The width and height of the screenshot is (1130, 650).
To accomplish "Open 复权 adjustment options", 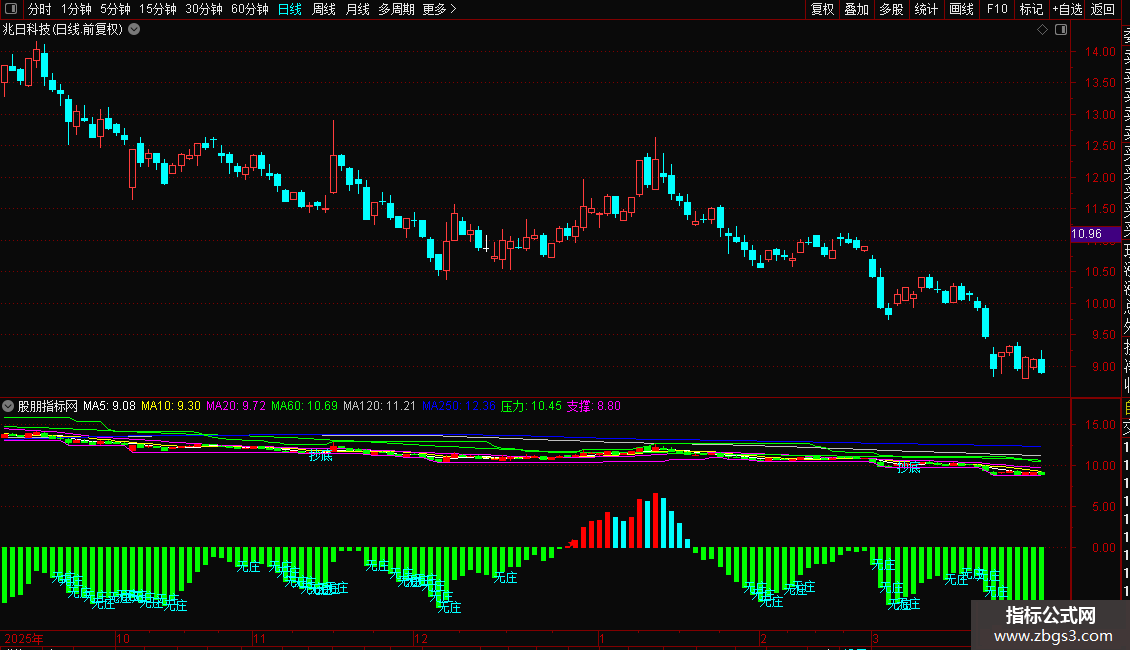I will point(822,9).
